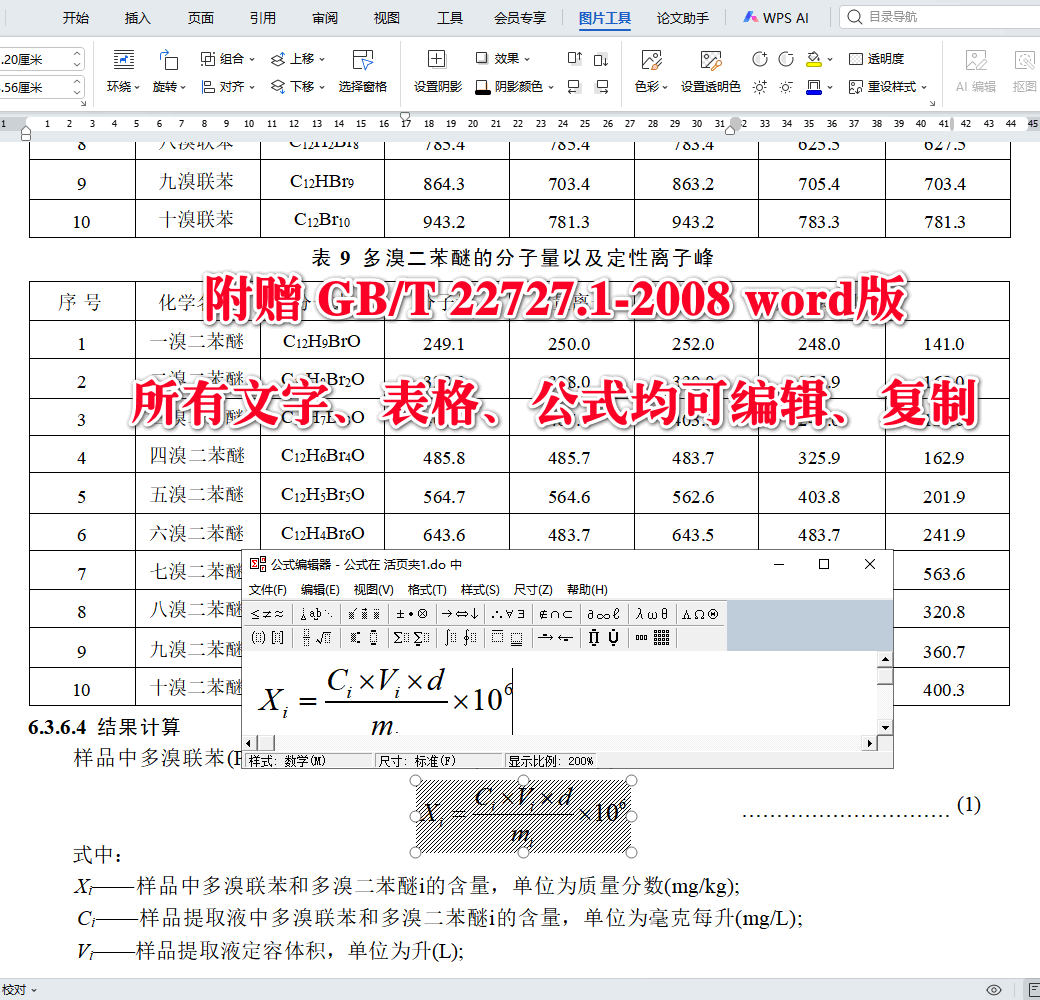Click the 透明度 transparency button
1040x1000 pixels.
[x=876, y=59]
